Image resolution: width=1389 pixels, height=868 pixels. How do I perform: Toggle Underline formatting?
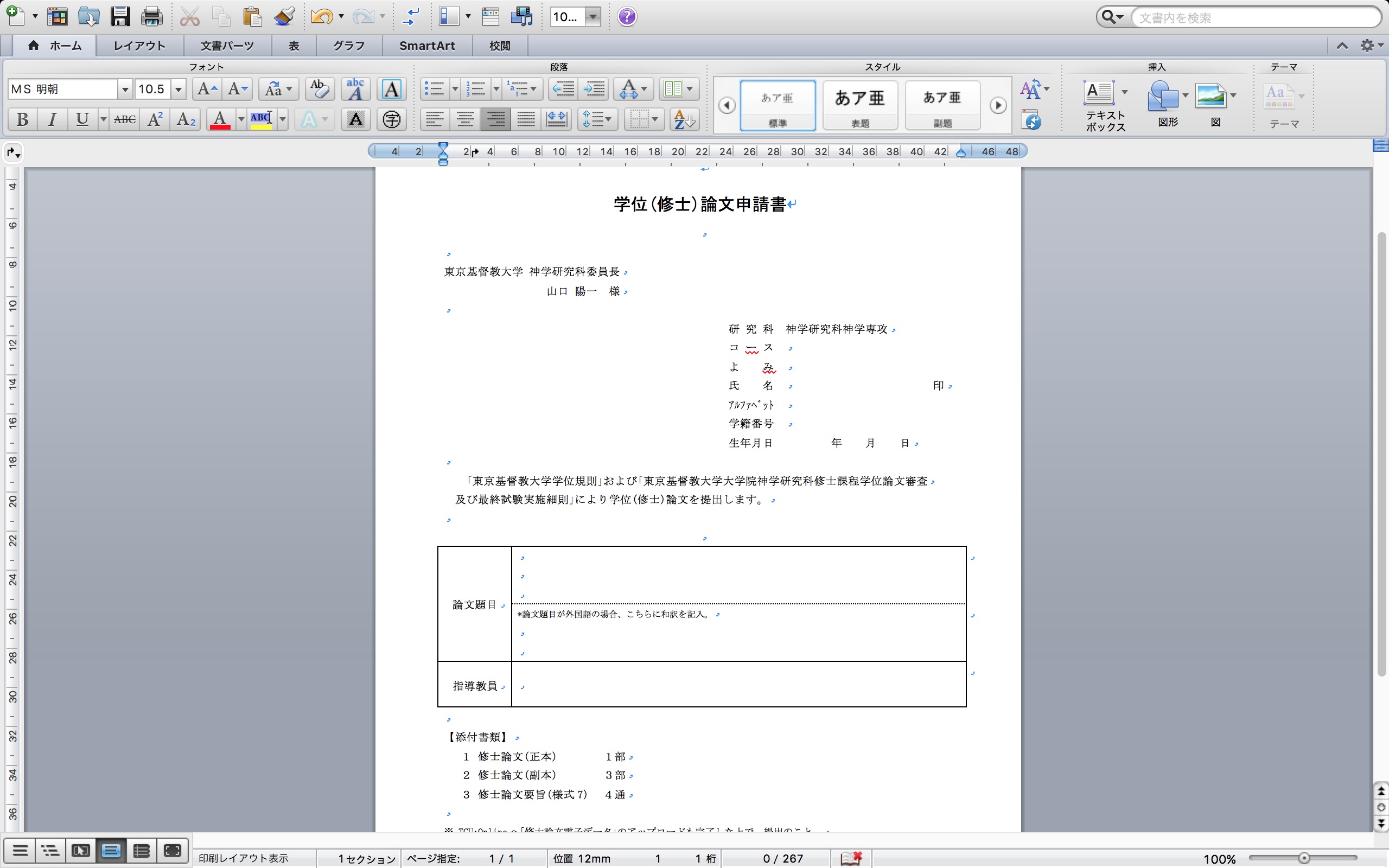82,119
